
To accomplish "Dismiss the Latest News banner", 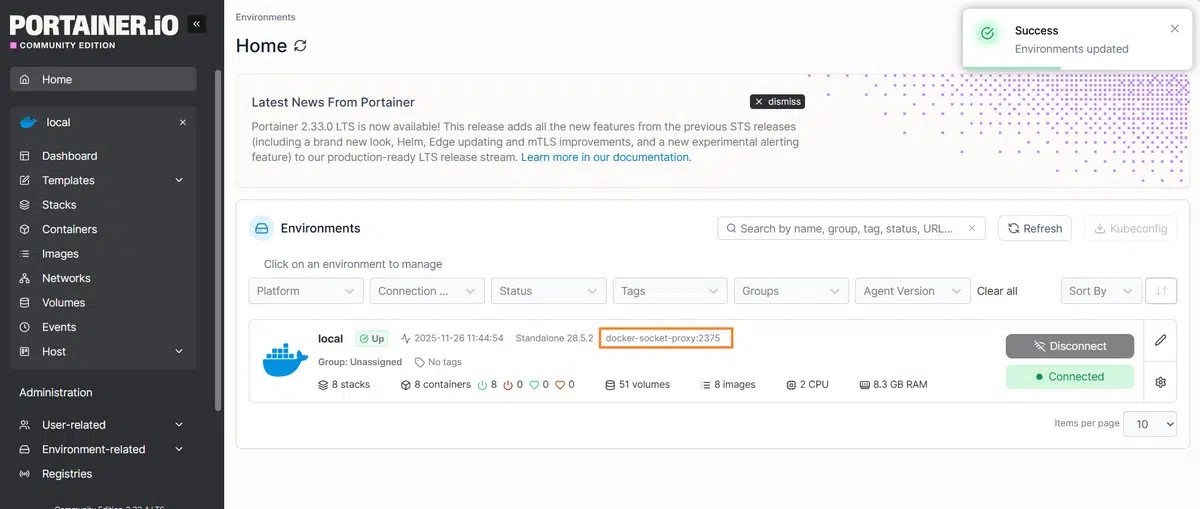I will [777, 102].
